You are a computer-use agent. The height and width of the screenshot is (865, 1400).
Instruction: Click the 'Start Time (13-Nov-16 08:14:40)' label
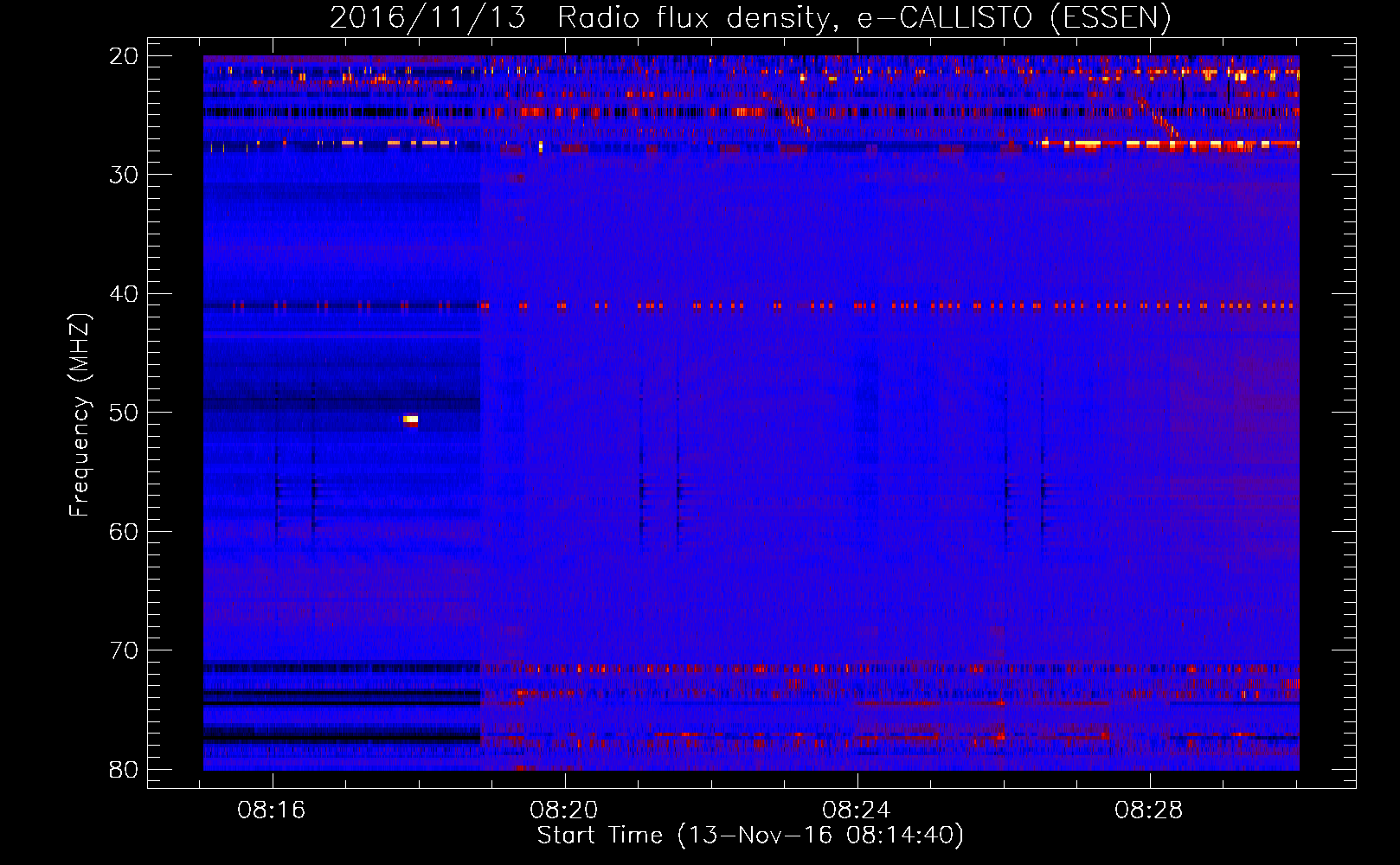750,836
